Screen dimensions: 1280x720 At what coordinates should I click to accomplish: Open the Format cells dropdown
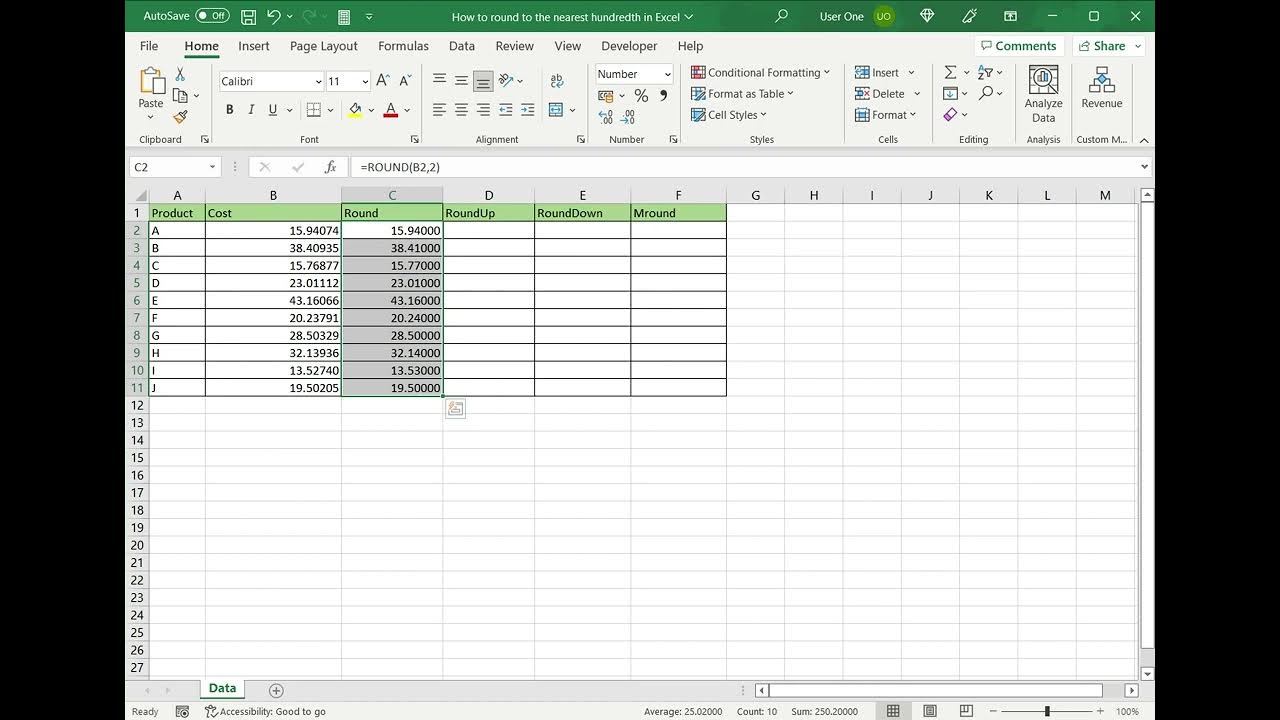tap(886, 115)
